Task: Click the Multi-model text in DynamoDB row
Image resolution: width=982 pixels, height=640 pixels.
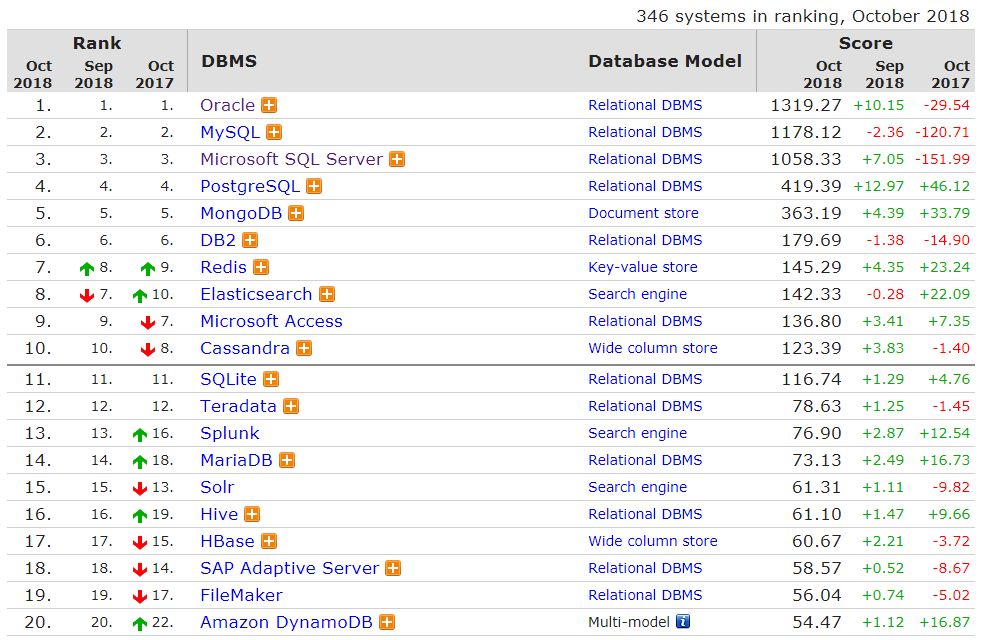Action: click(629, 622)
